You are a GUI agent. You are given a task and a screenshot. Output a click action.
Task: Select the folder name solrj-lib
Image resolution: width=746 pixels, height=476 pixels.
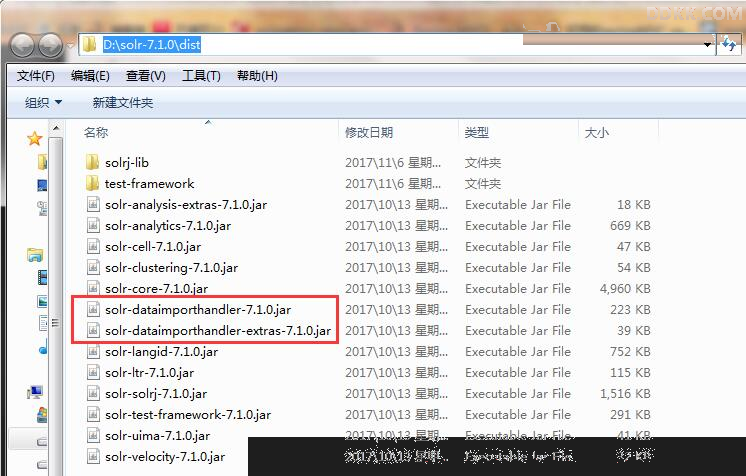pyautogui.click(x=127, y=163)
